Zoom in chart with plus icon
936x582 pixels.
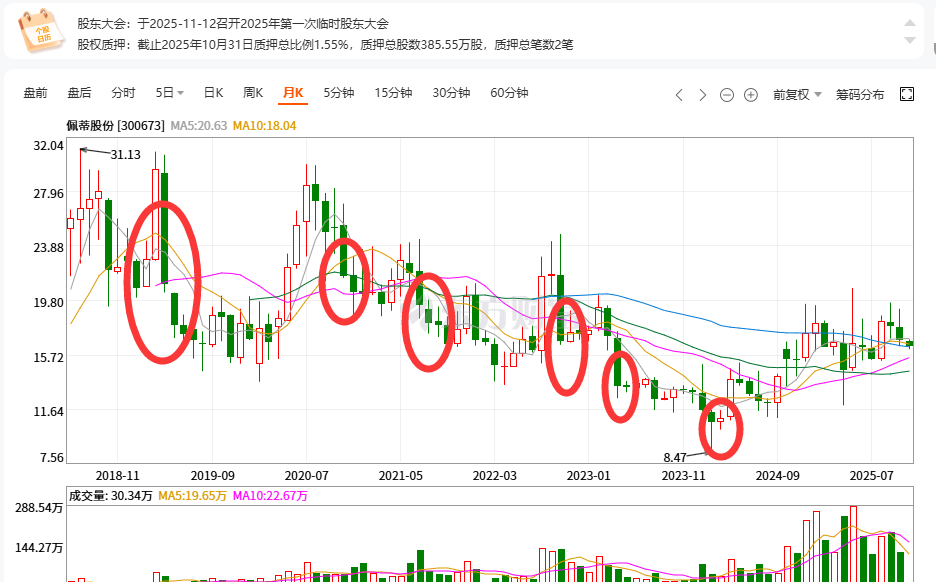(751, 95)
